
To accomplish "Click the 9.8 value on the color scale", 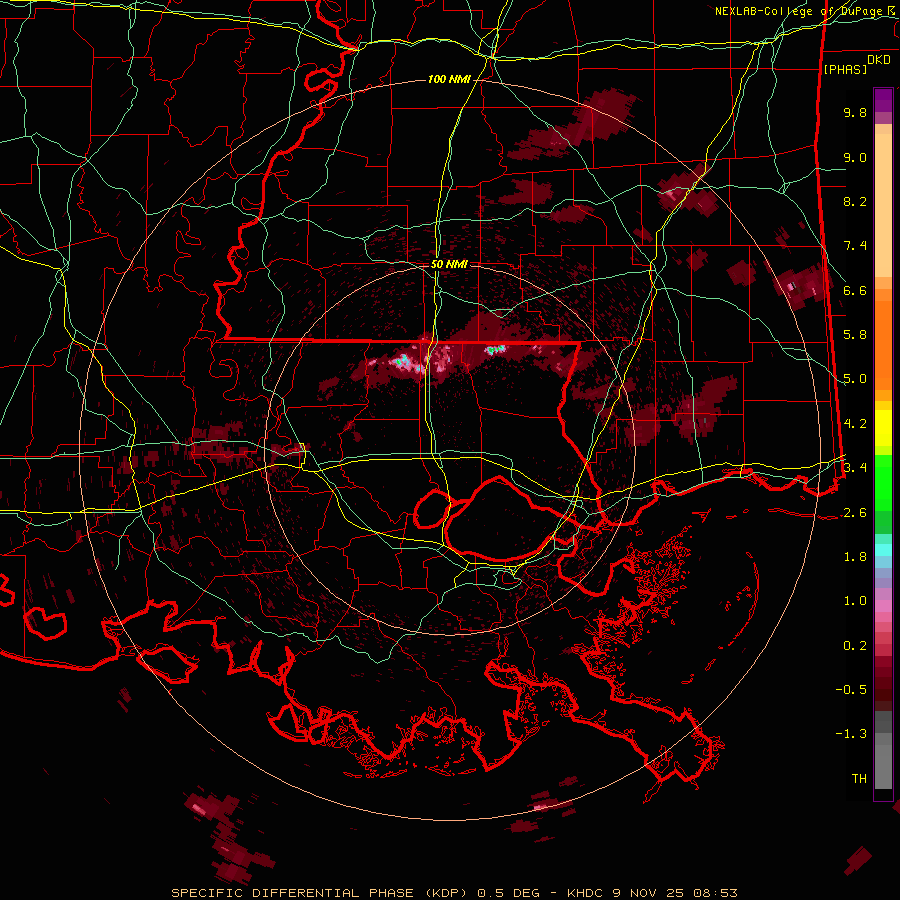I will coord(855,112).
